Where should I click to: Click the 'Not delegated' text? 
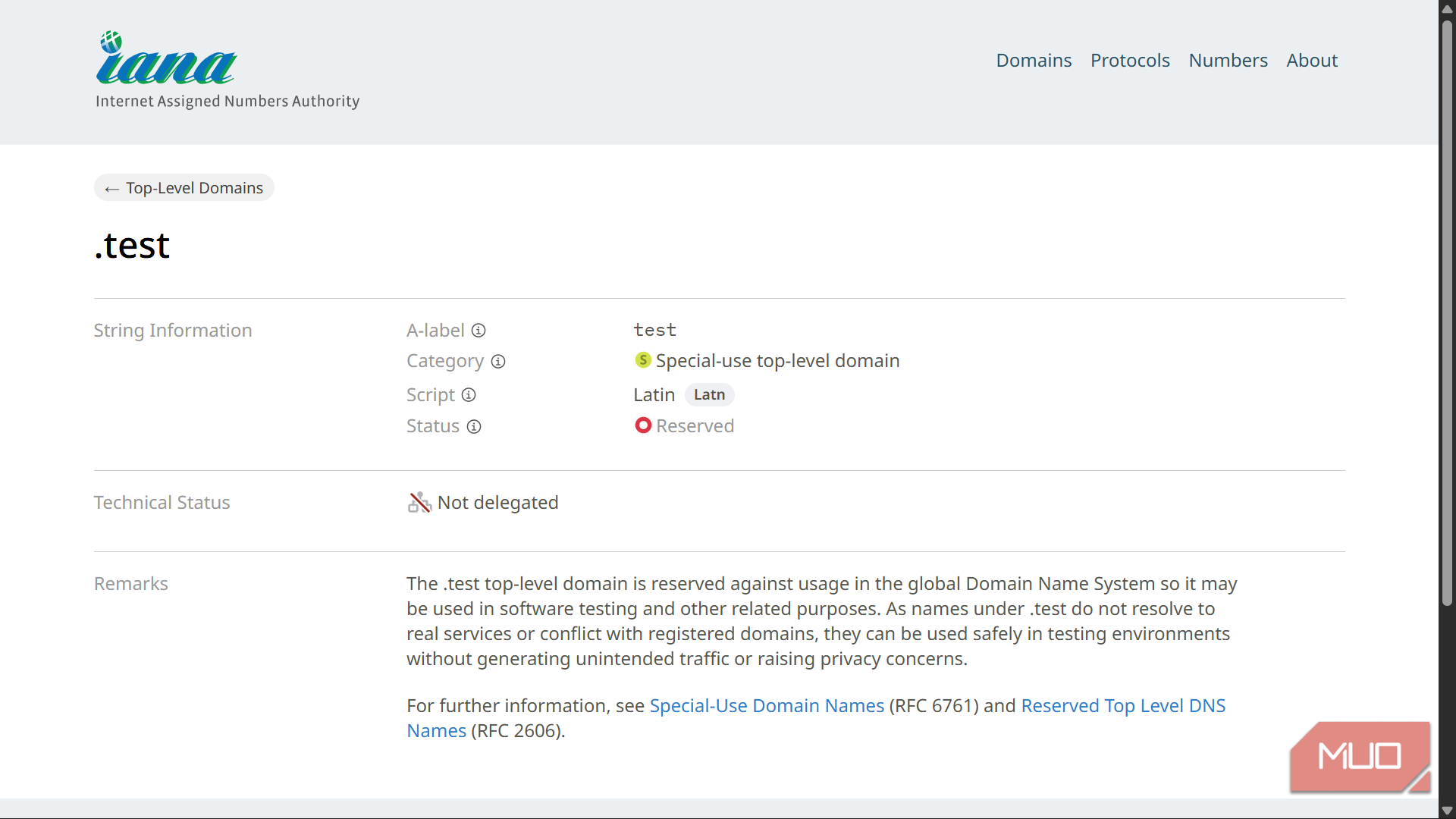[x=497, y=503]
